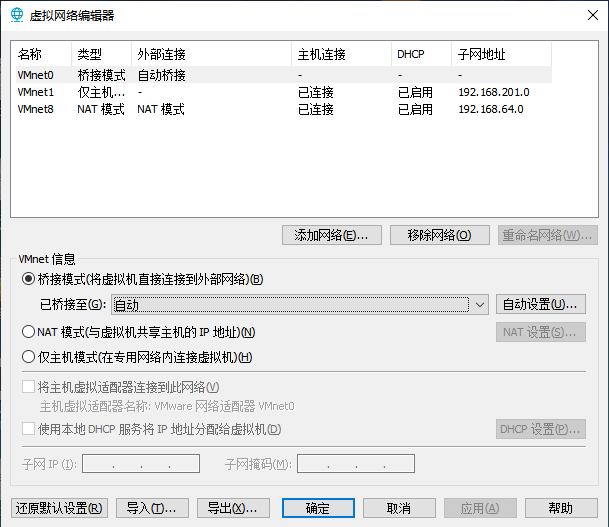609x527 pixels.
Task: Sort by DHCP column header
Action: pyautogui.click(x=421, y=54)
